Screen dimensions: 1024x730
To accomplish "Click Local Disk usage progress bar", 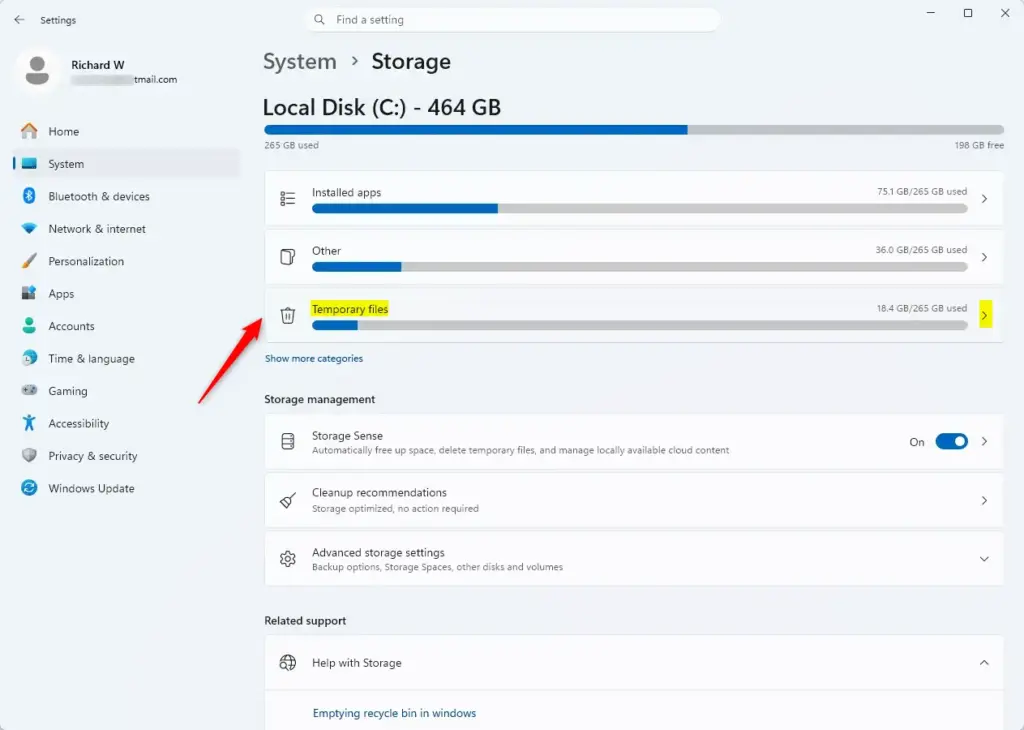I will 633,130.
